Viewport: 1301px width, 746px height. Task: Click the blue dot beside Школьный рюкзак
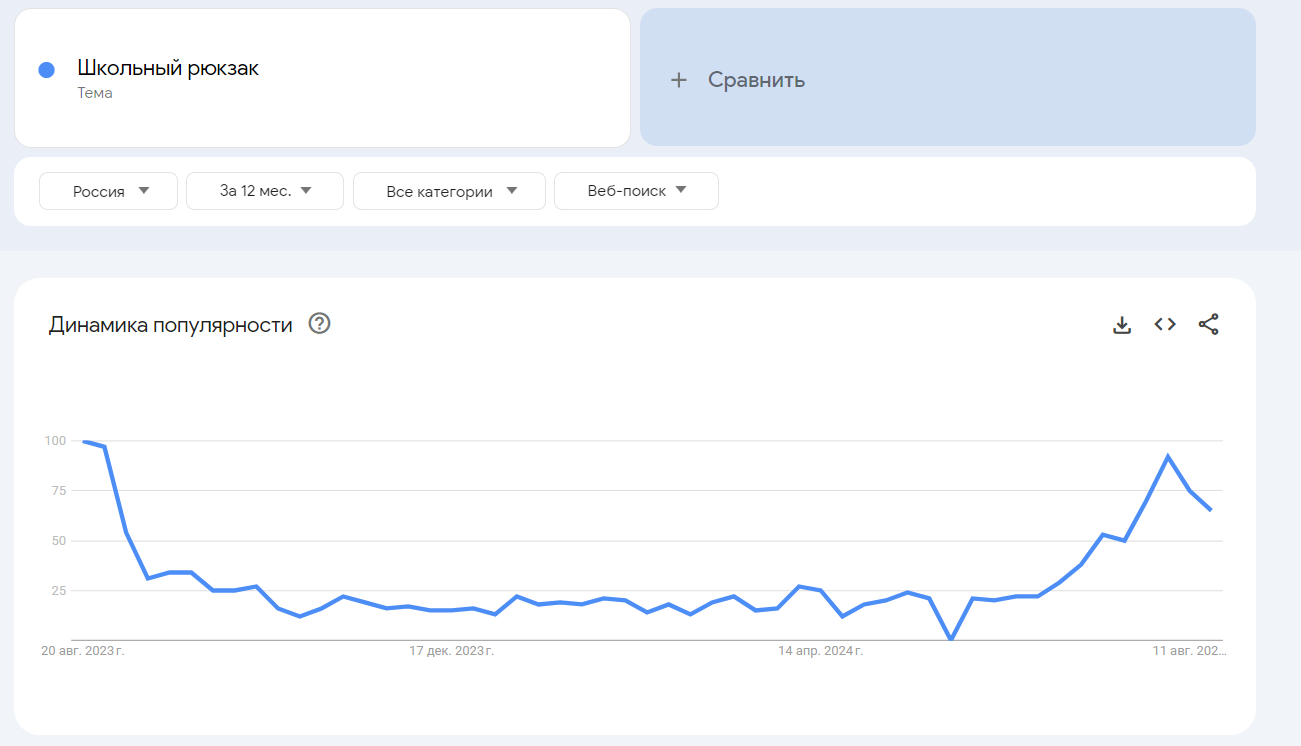pyautogui.click(x=44, y=68)
